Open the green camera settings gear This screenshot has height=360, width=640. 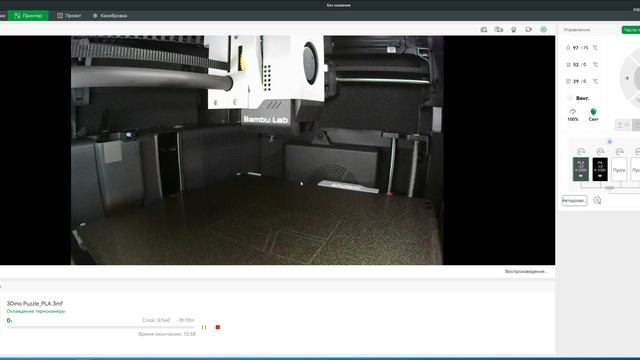(x=544, y=29)
